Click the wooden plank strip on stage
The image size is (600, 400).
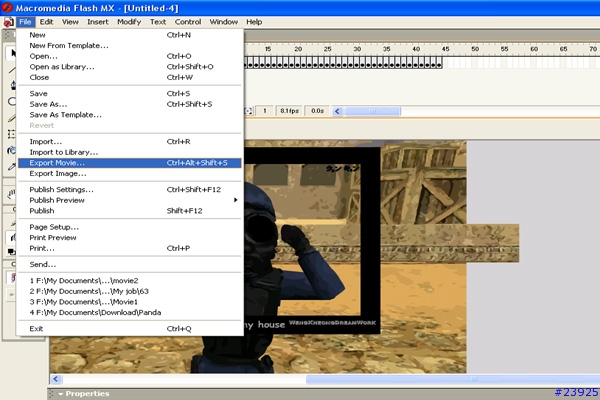click(450, 243)
